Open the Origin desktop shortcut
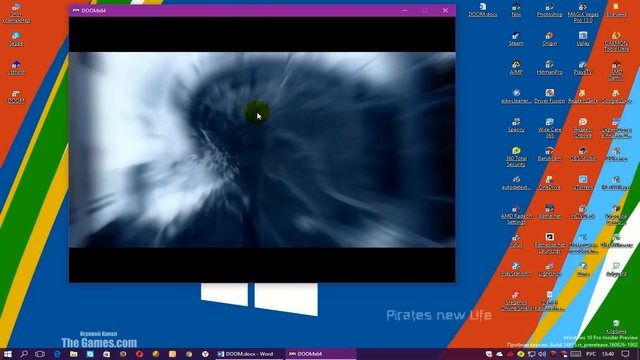 point(549,39)
